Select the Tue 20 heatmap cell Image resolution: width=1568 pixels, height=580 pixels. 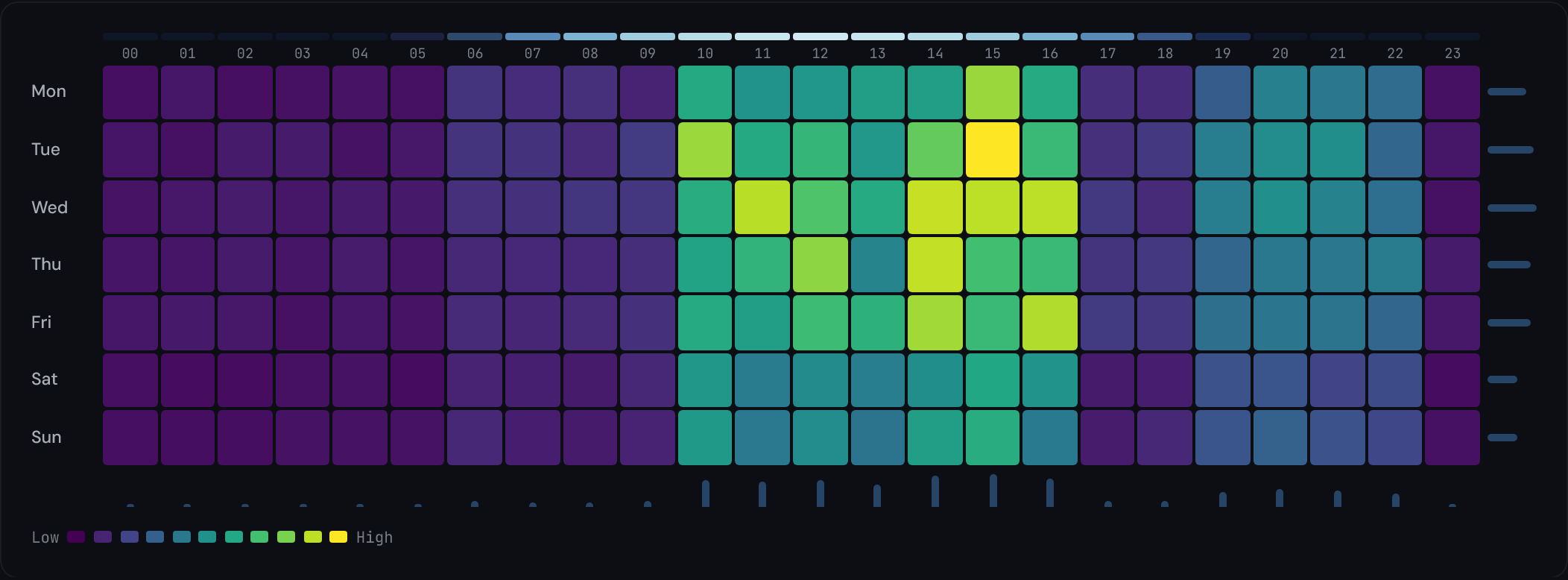click(x=1280, y=150)
